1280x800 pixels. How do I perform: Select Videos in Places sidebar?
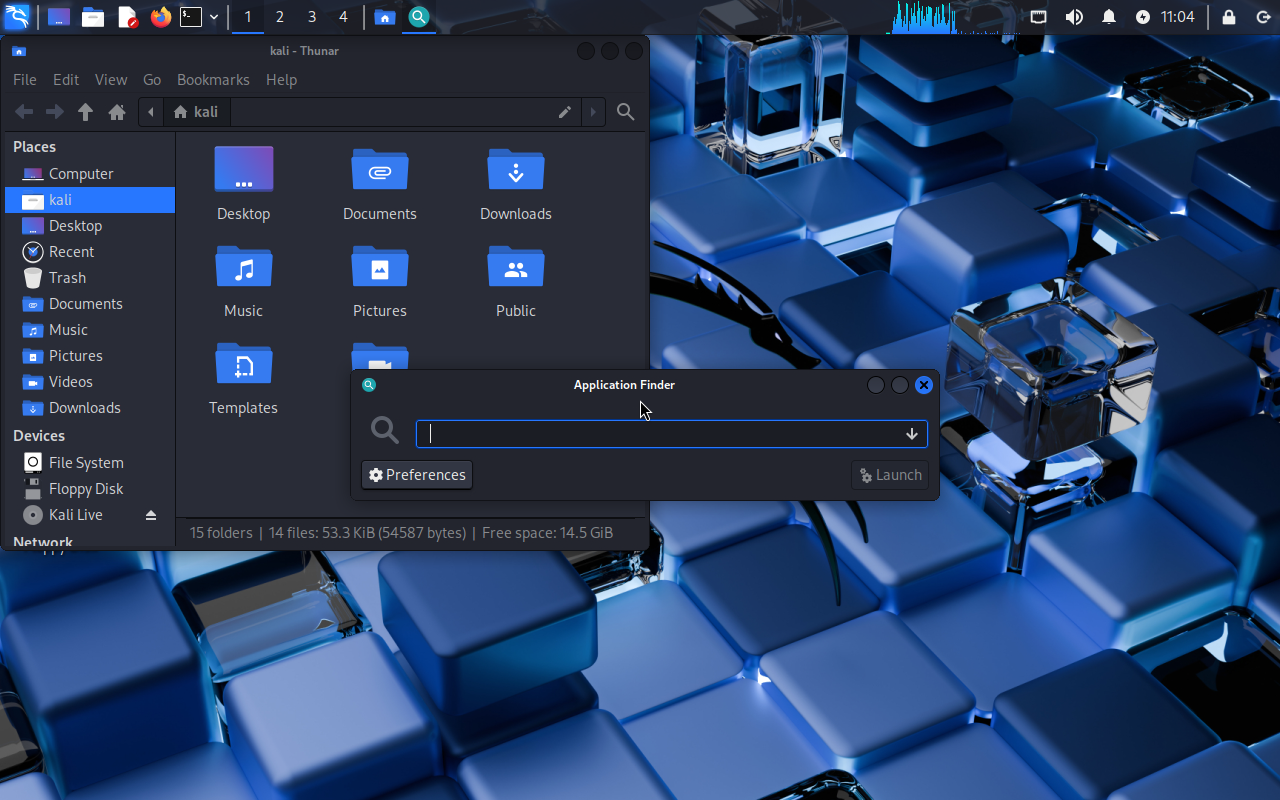click(x=90, y=382)
